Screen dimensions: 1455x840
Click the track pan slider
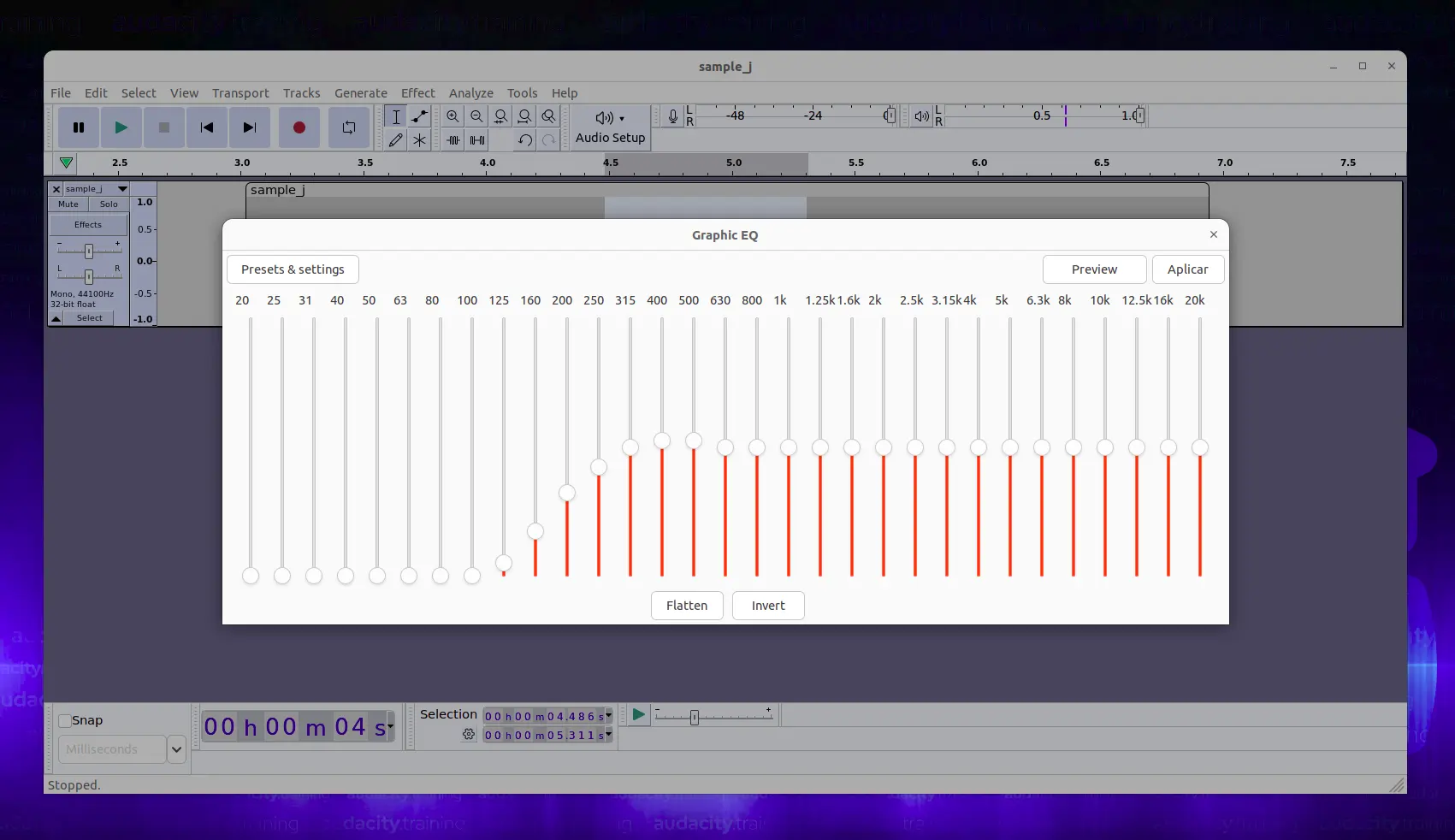click(89, 277)
